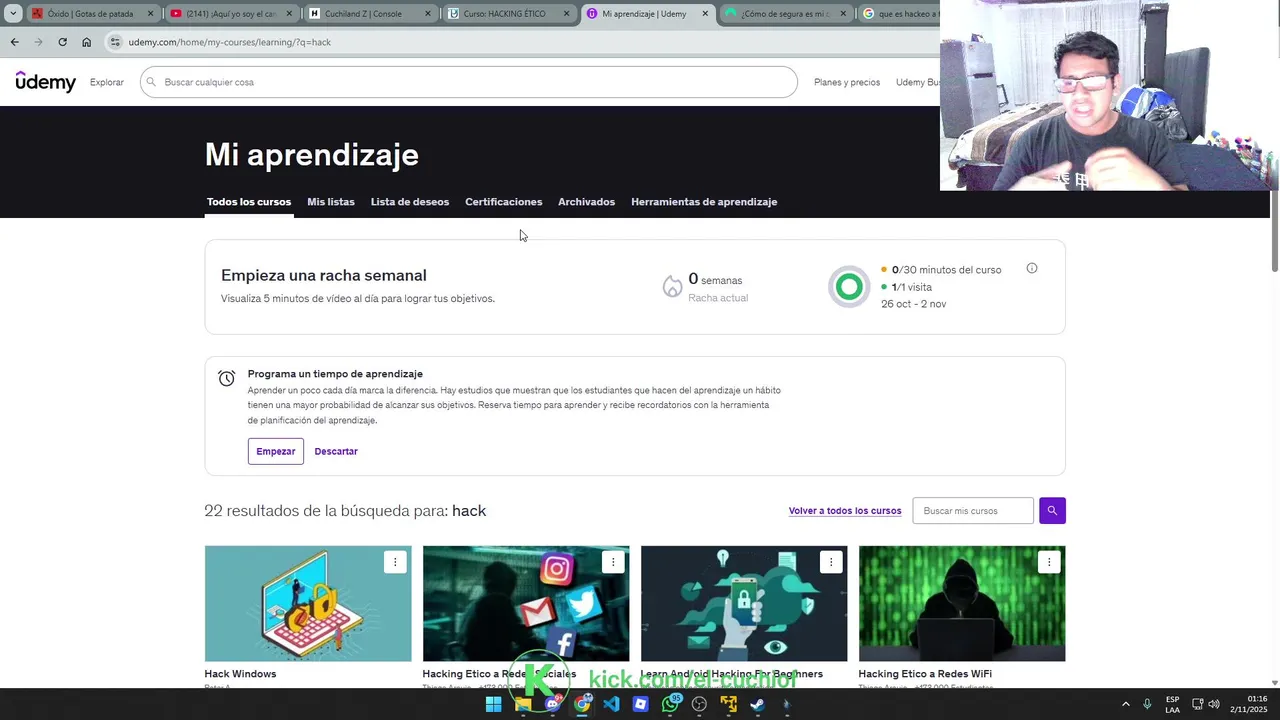Open options menu on Android Hacking card
This screenshot has height=720, width=1280.
[831, 562]
